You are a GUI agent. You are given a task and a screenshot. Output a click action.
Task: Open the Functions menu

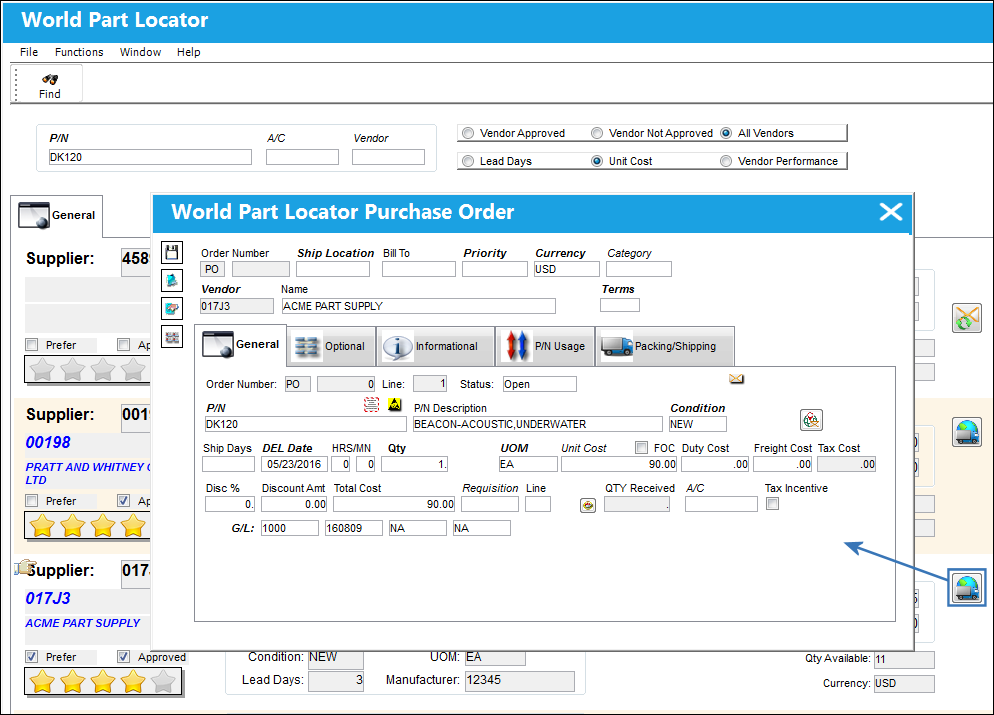pyautogui.click(x=79, y=52)
